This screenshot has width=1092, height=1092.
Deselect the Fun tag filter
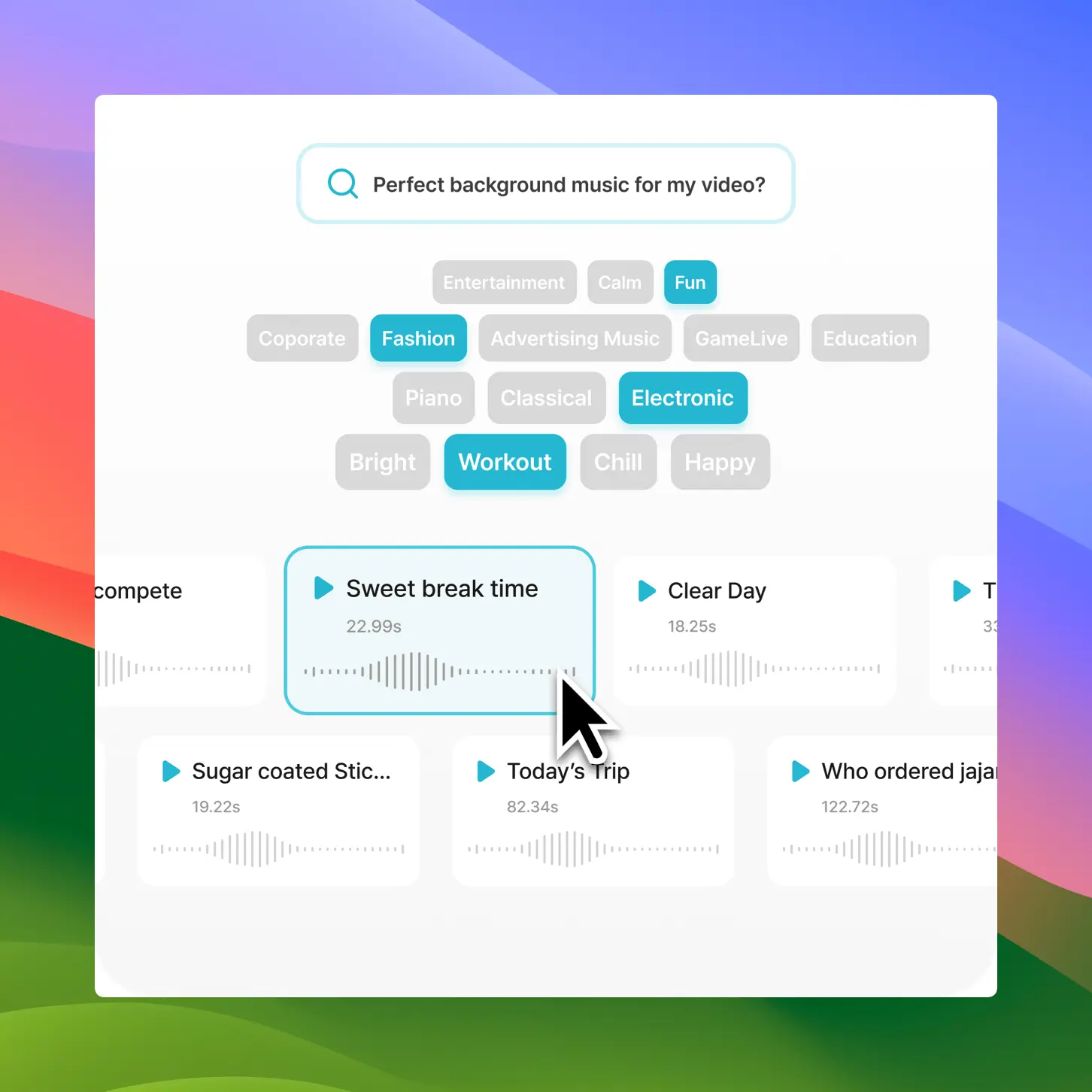(690, 283)
